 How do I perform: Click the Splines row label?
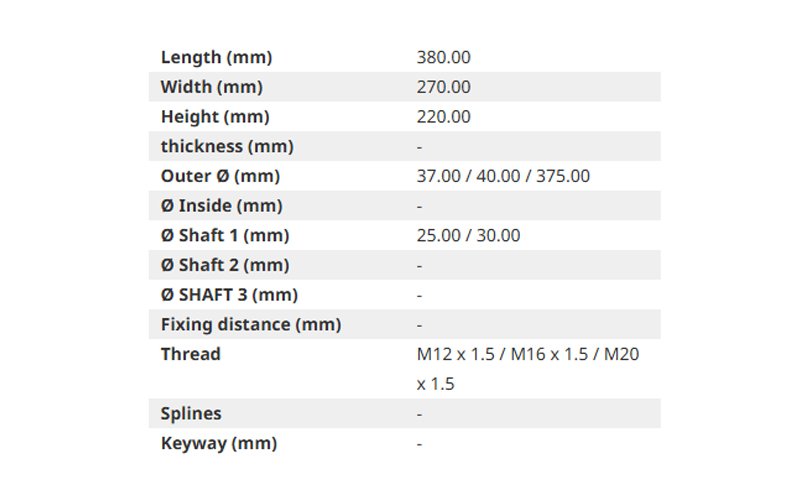(x=191, y=413)
